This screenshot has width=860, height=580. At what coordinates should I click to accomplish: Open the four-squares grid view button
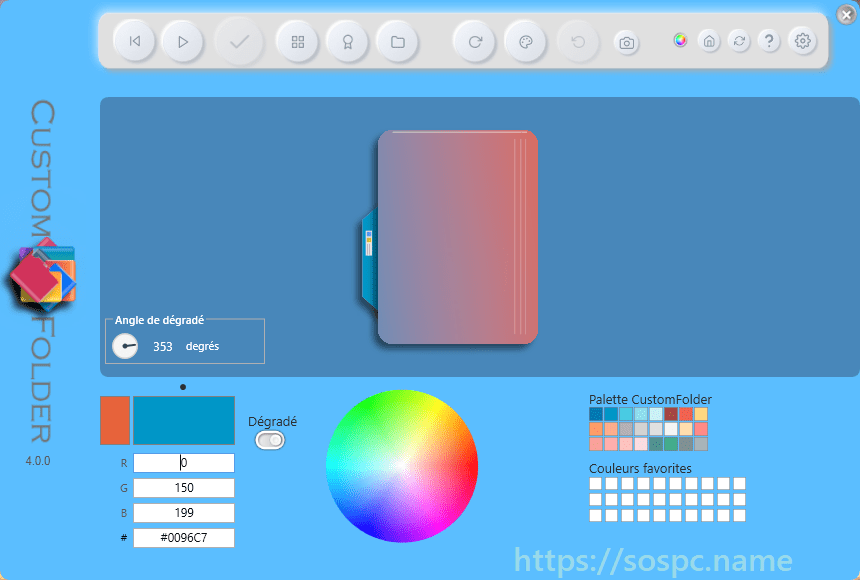(298, 42)
